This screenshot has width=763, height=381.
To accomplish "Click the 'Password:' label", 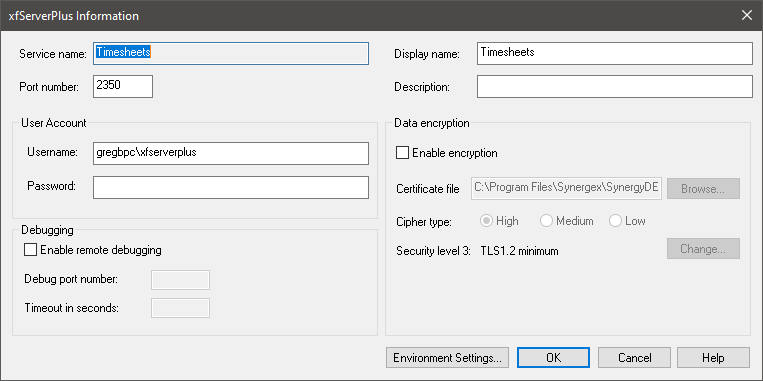I will [52, 186].
